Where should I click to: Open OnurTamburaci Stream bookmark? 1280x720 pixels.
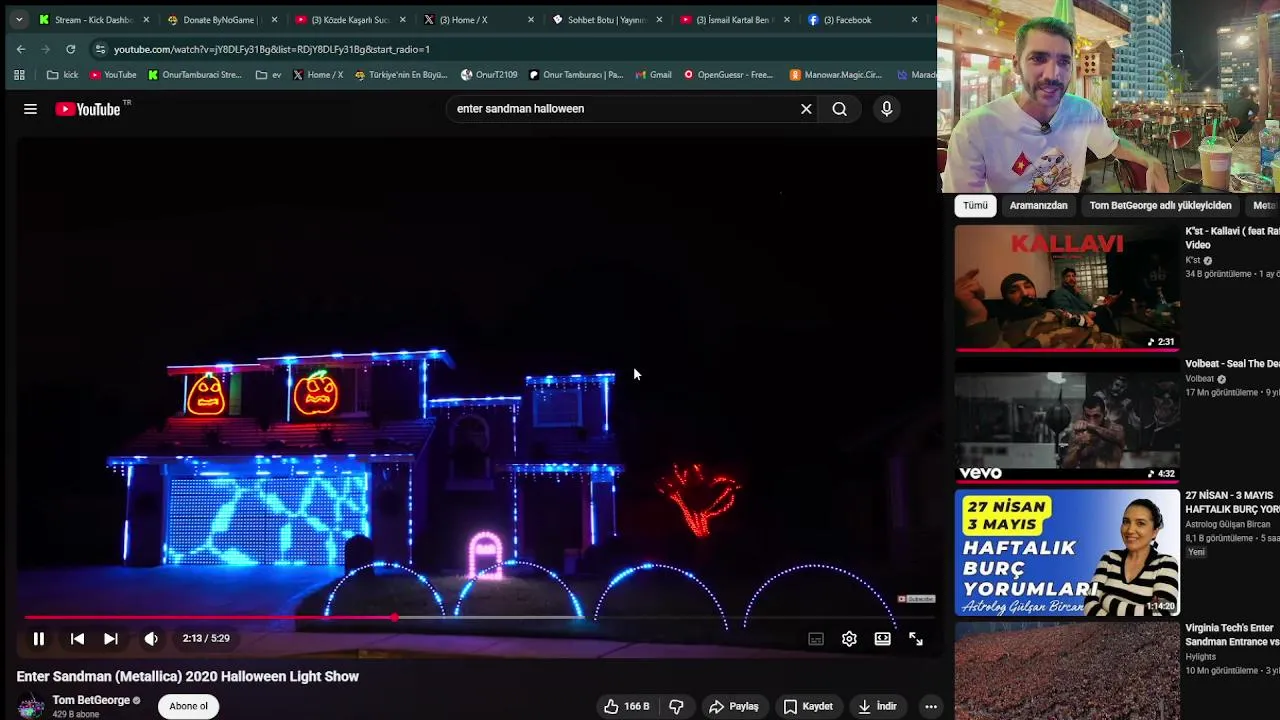(x=195, y=75)
